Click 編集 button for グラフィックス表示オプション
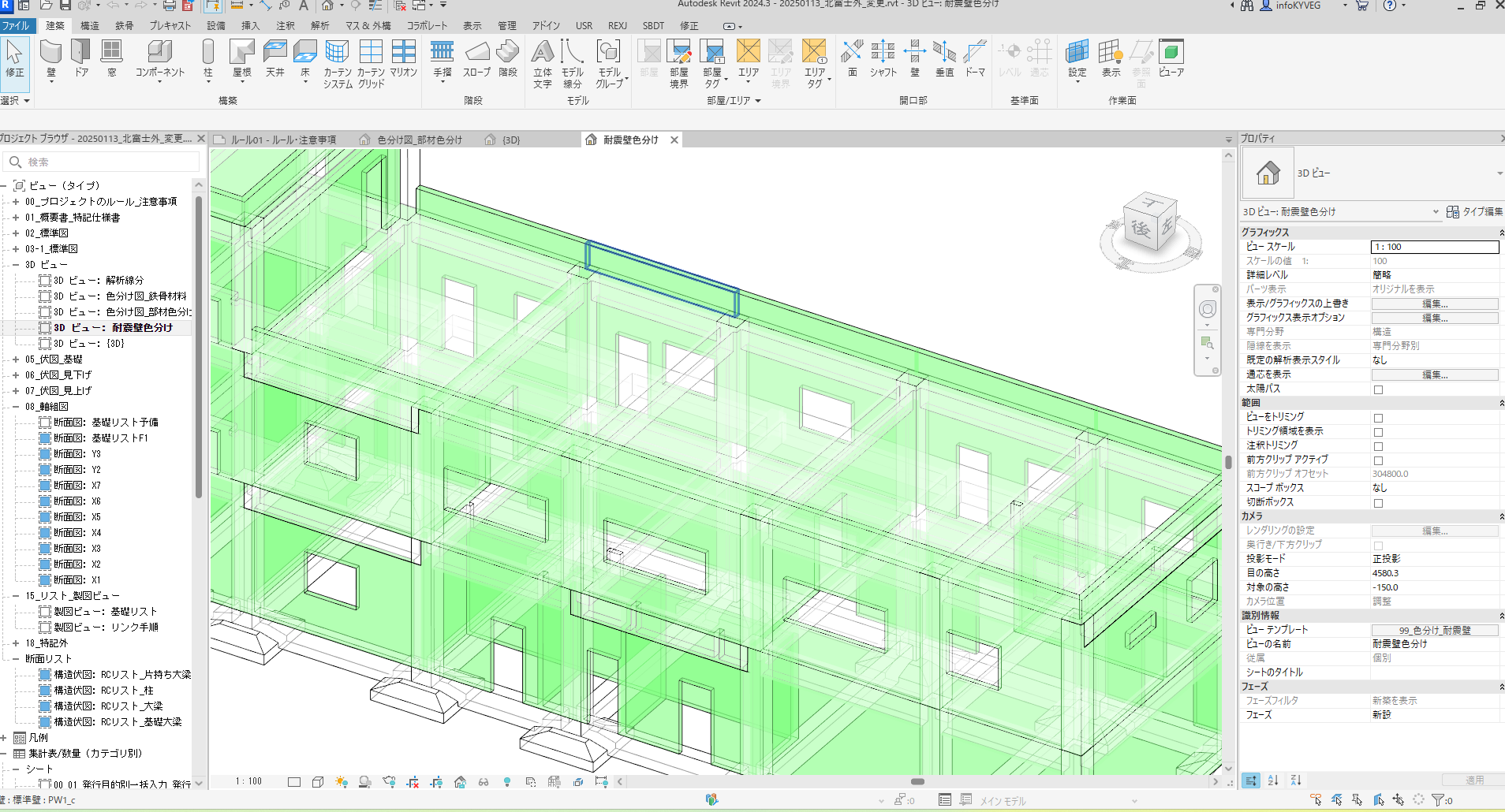Screen dimensions: 1505x812 1434,318
